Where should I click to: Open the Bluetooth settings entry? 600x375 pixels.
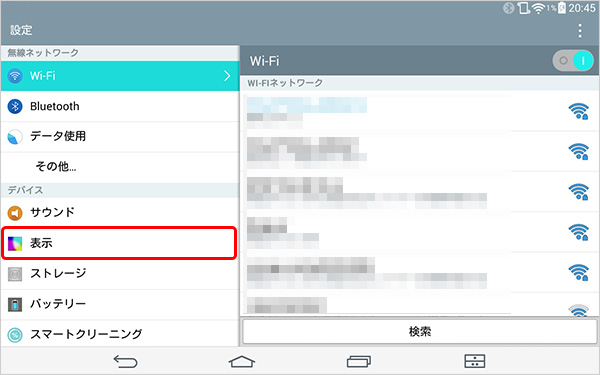coord(120,106)
